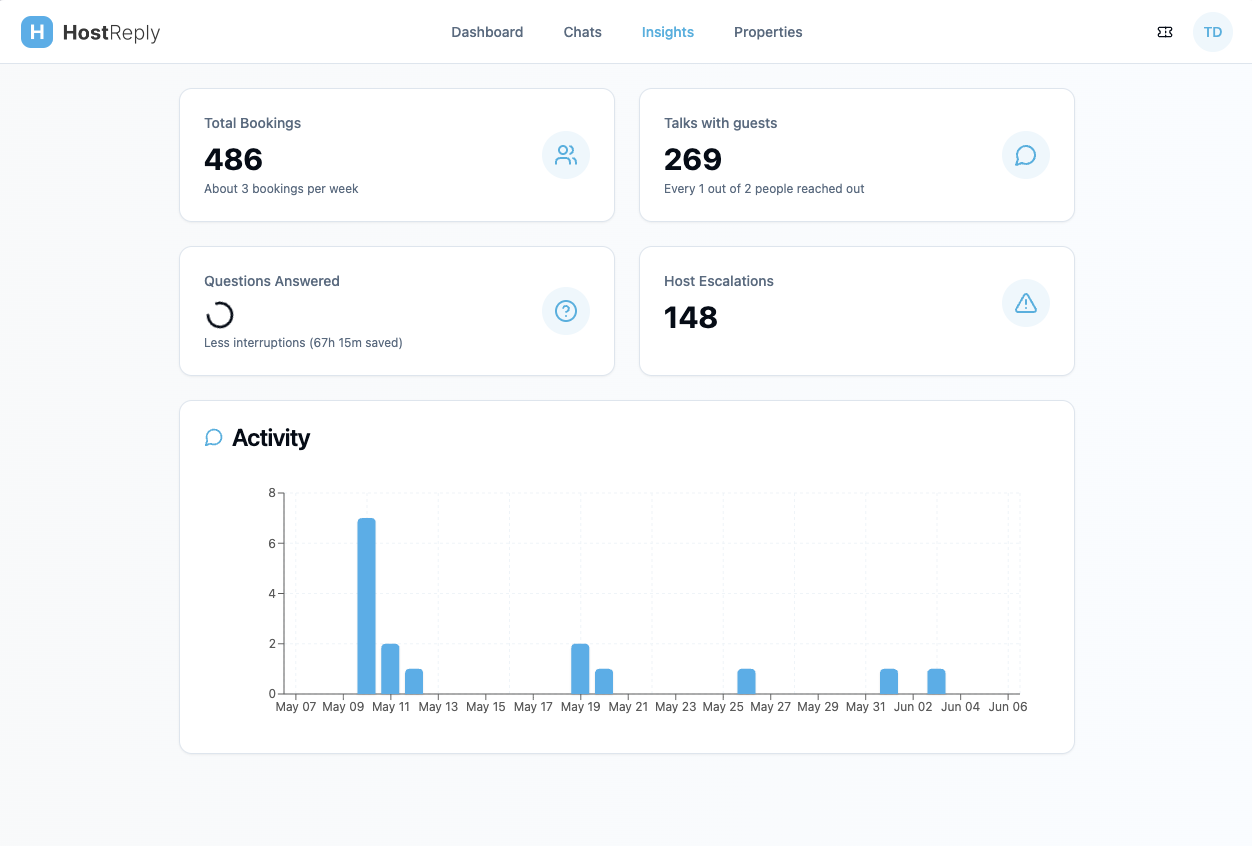Click the warning triangle icon in Host Escalations

point(1026,303)
